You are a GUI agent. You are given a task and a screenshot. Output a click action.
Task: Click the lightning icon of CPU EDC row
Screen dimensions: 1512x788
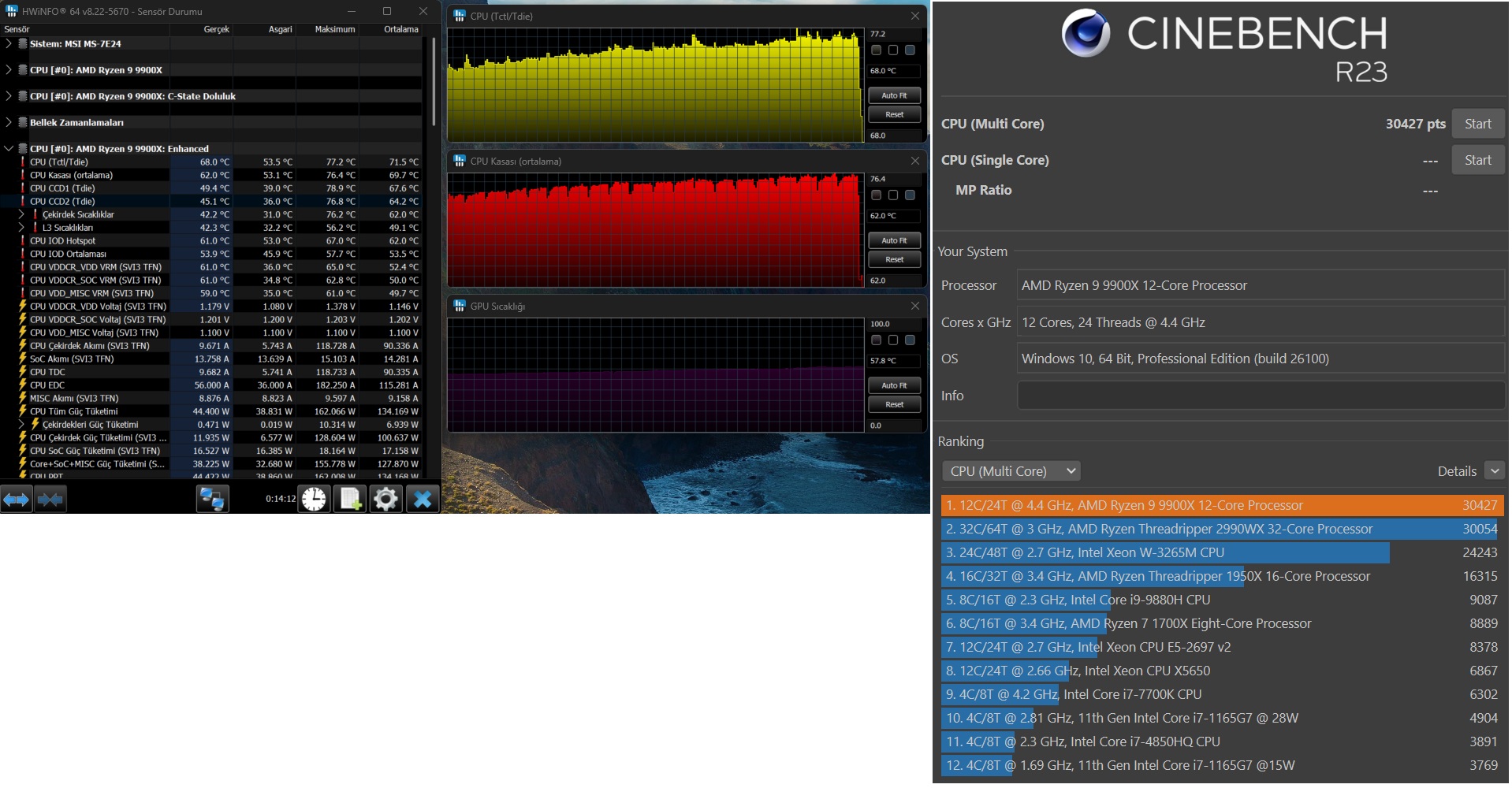click(x=23, y=385)
